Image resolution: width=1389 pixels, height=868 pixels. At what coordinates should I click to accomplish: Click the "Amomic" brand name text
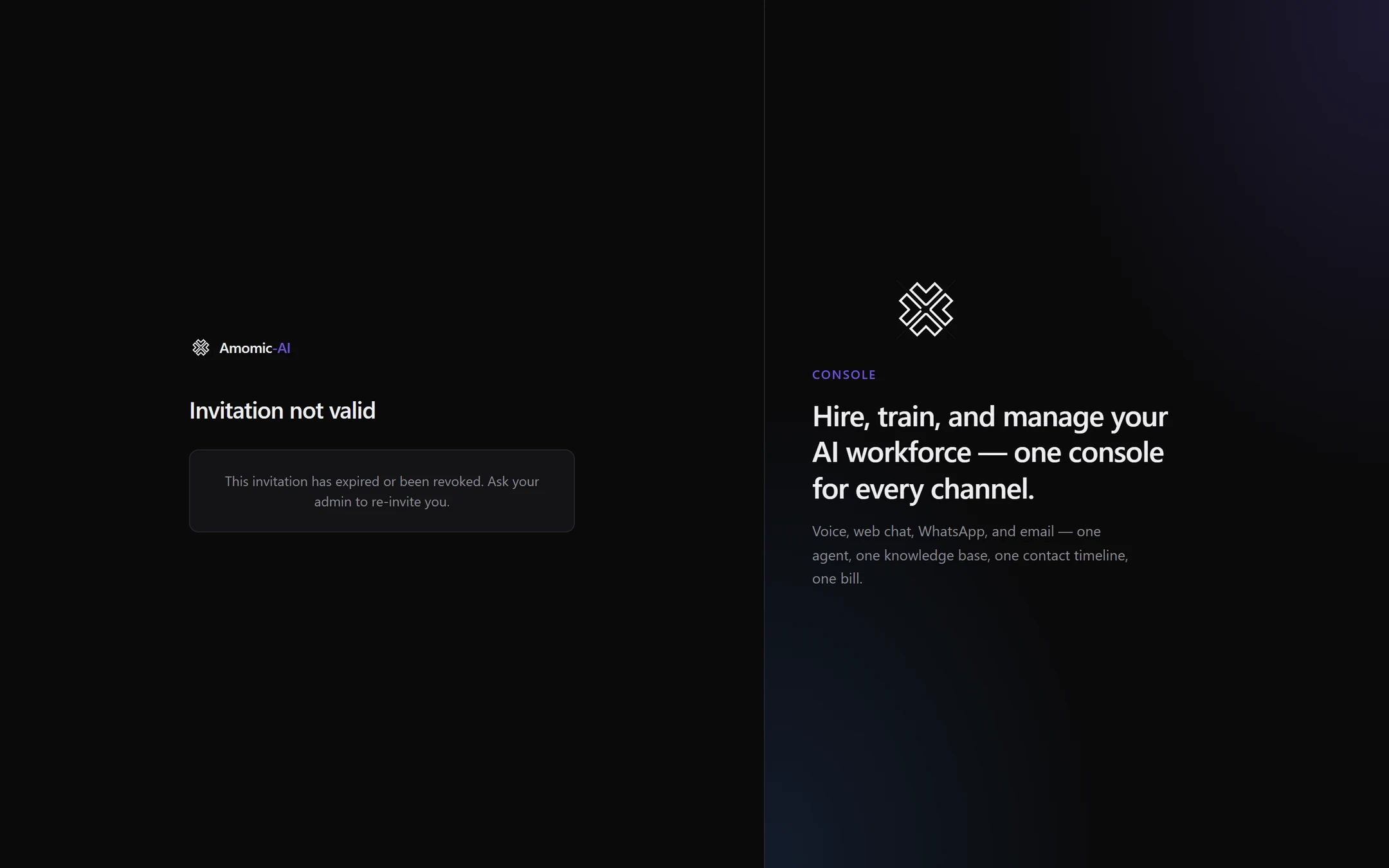pyautogui.click(x=246, y=348)
